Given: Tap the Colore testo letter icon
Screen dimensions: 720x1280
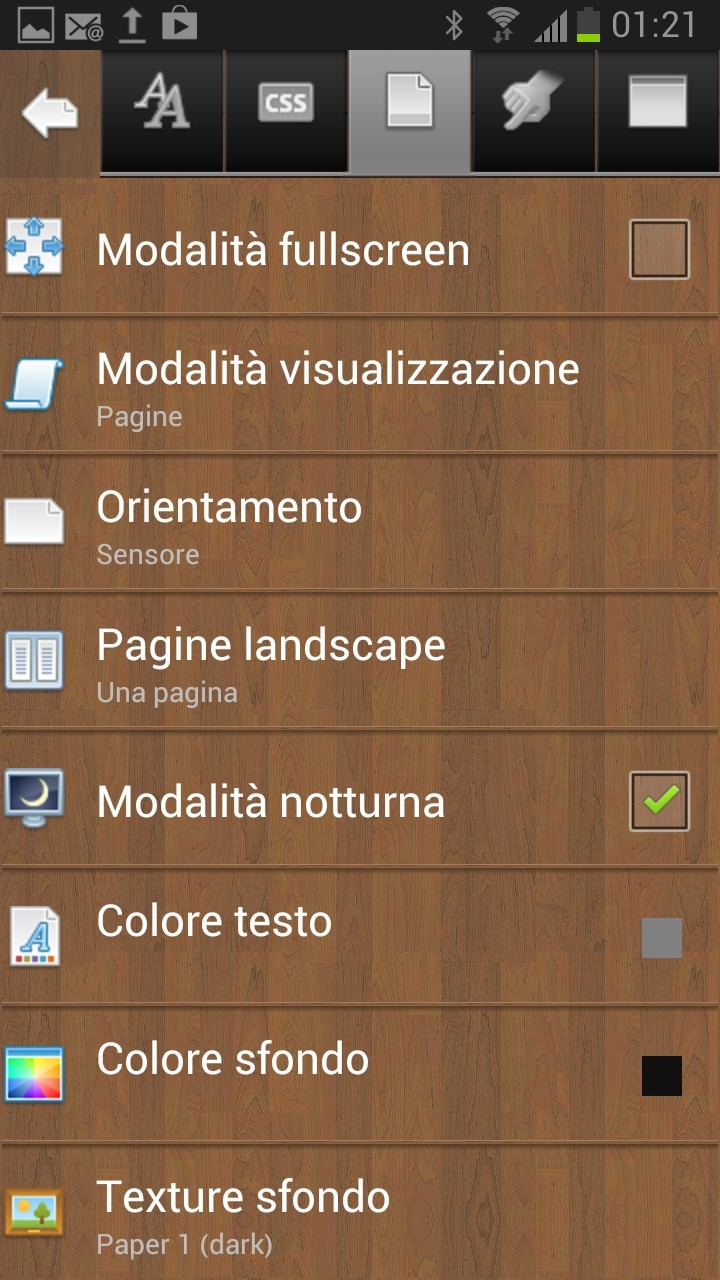Looking at the screenshot, I should click(34, 937).
